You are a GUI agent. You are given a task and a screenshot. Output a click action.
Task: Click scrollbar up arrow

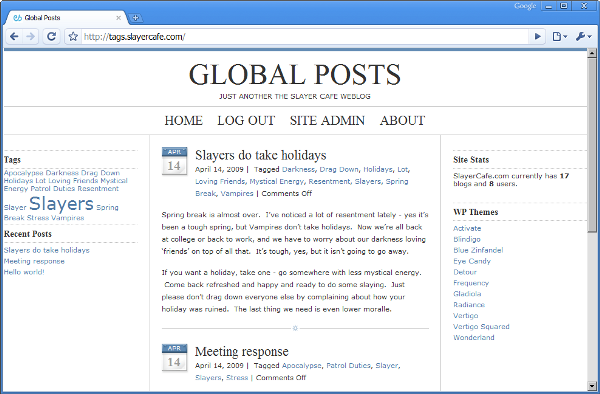(592, 53)
